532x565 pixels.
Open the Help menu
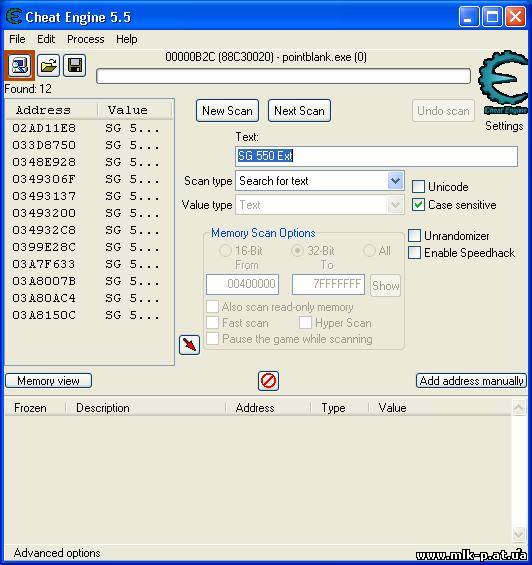127,39
